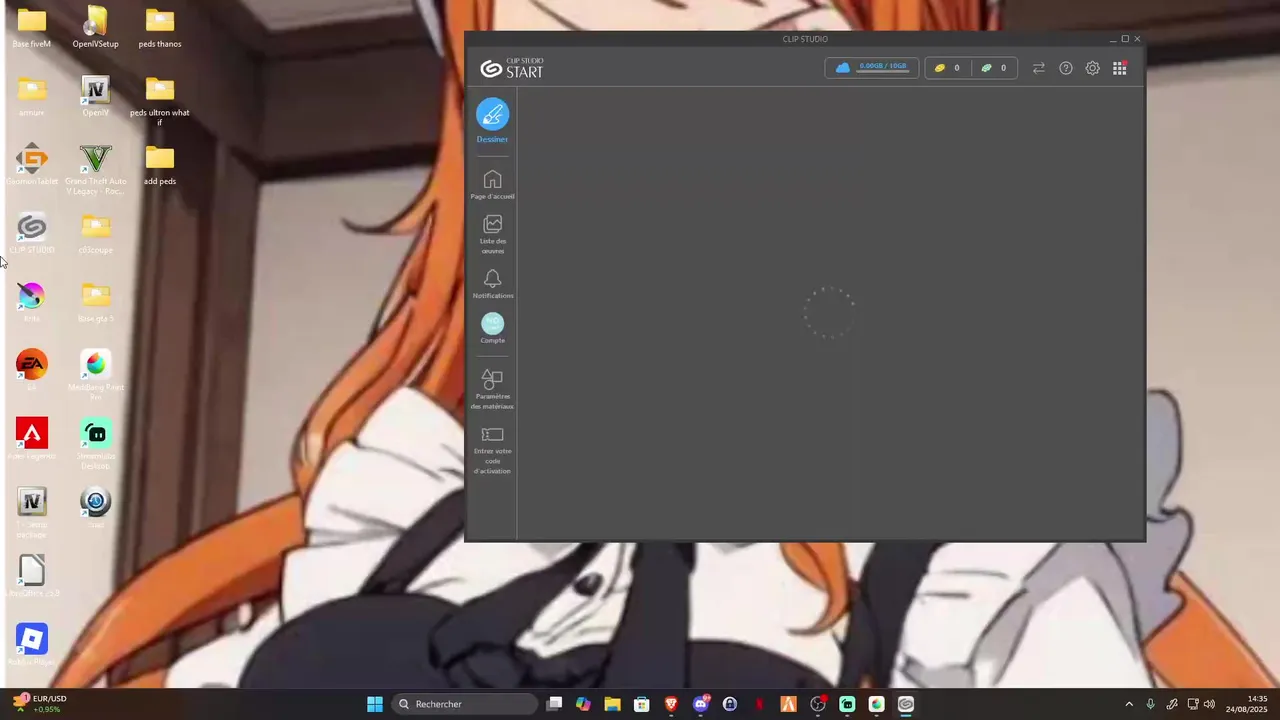Open the Liste des œuvres section
The width and height of the screenshot is (1280, 720).
(x=492, y=235)
